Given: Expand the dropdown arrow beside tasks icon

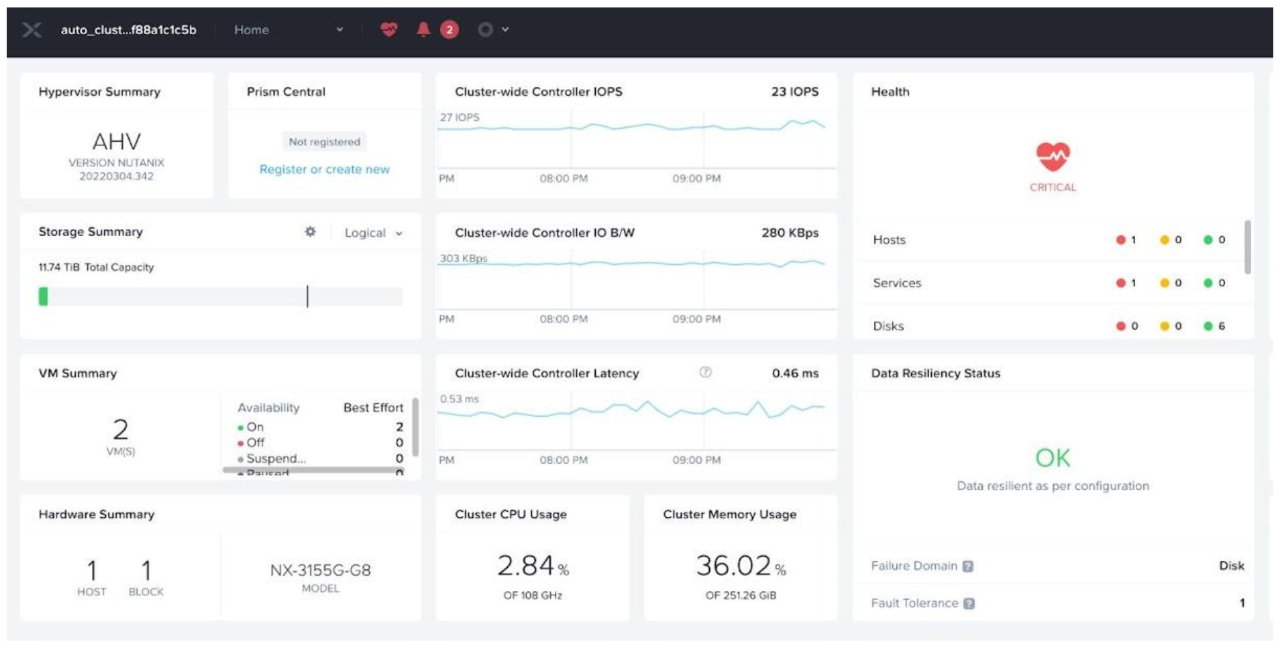Looking at the screenshot, I should pyautogui.click(x=505, y=30).
